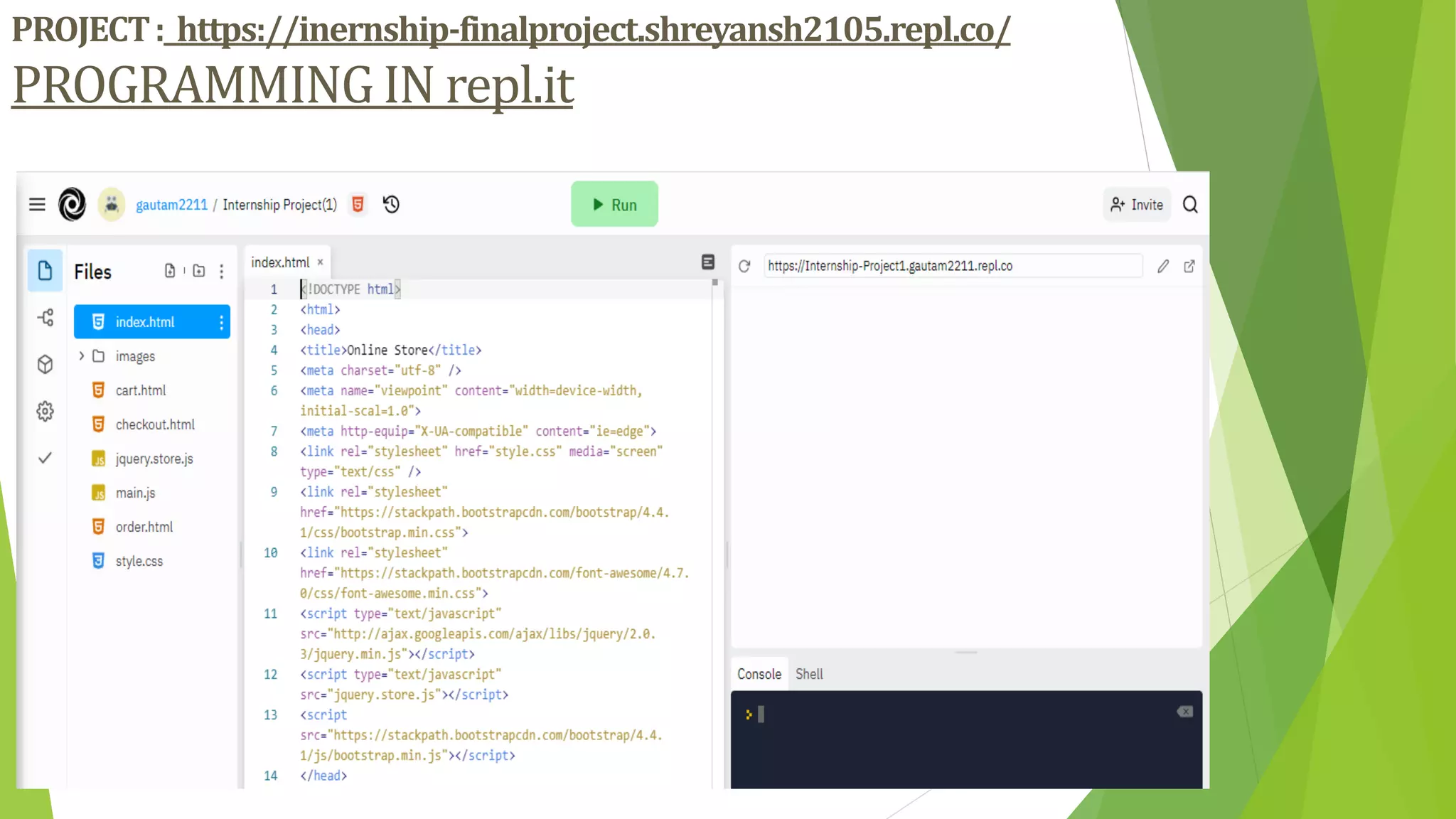1456x819 pixels.
Task: Clear the console with the erase icon
Action: click(1185, 712)
